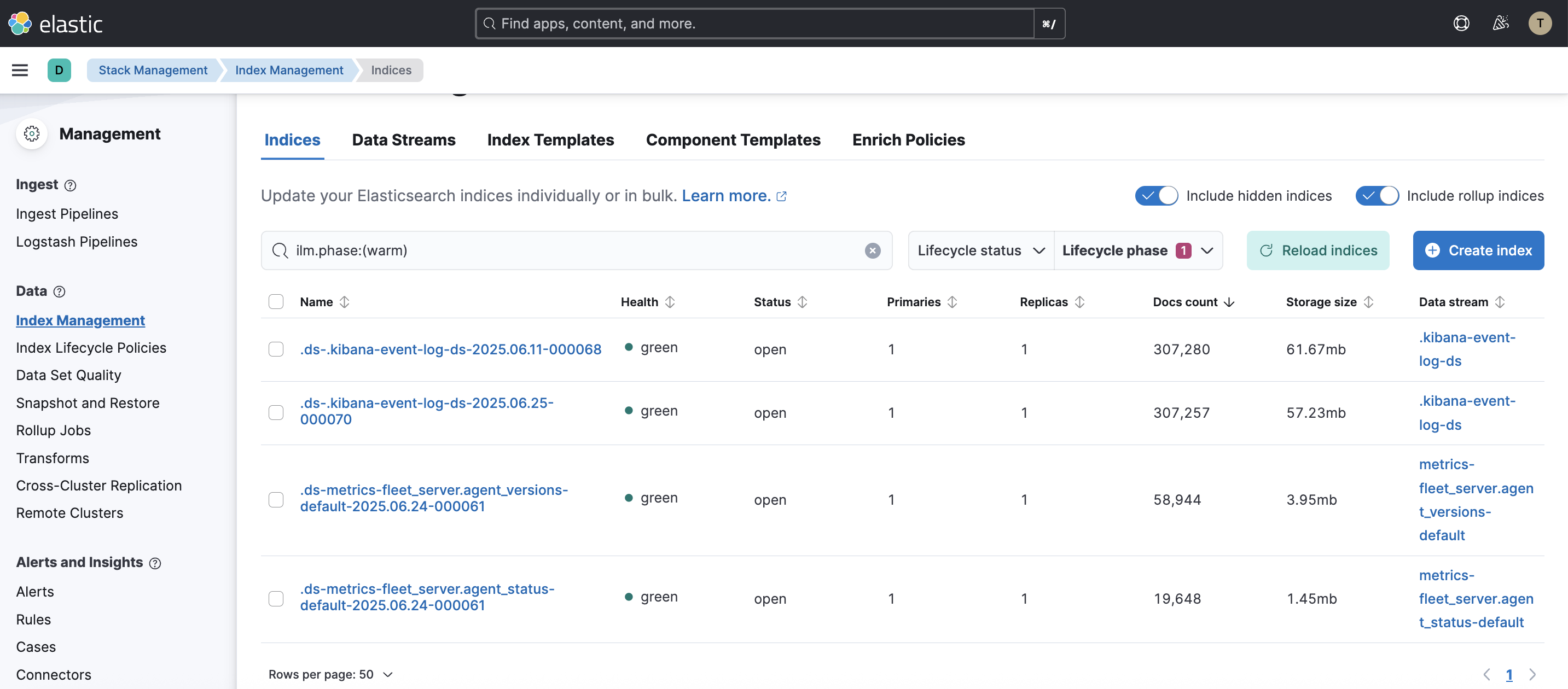Sort table by Health column

coord(648,302)
